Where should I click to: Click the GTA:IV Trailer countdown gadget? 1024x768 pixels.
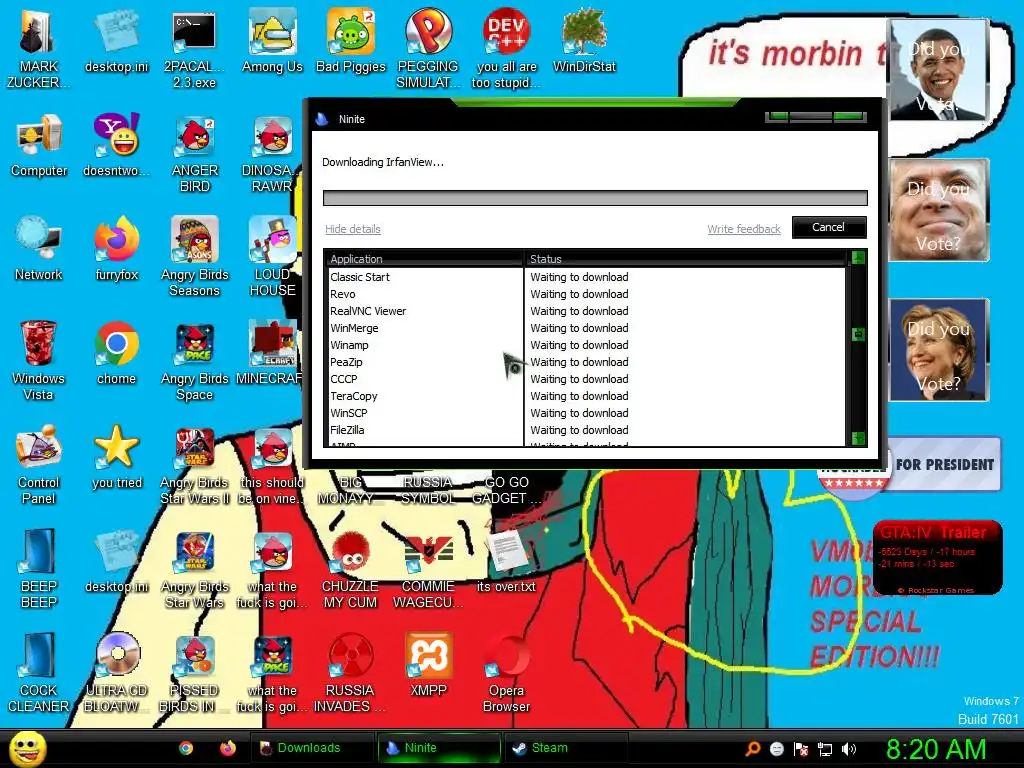[x=937, y=557]
